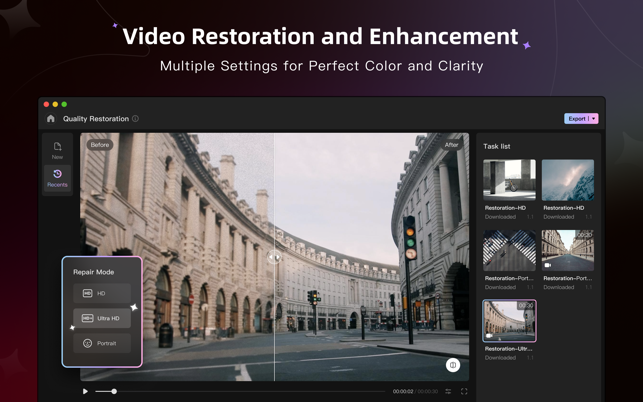Image resolution: width=643 pixels, height=402 pixels.
Task: Play the video
Action: click(x=85, y=391)
